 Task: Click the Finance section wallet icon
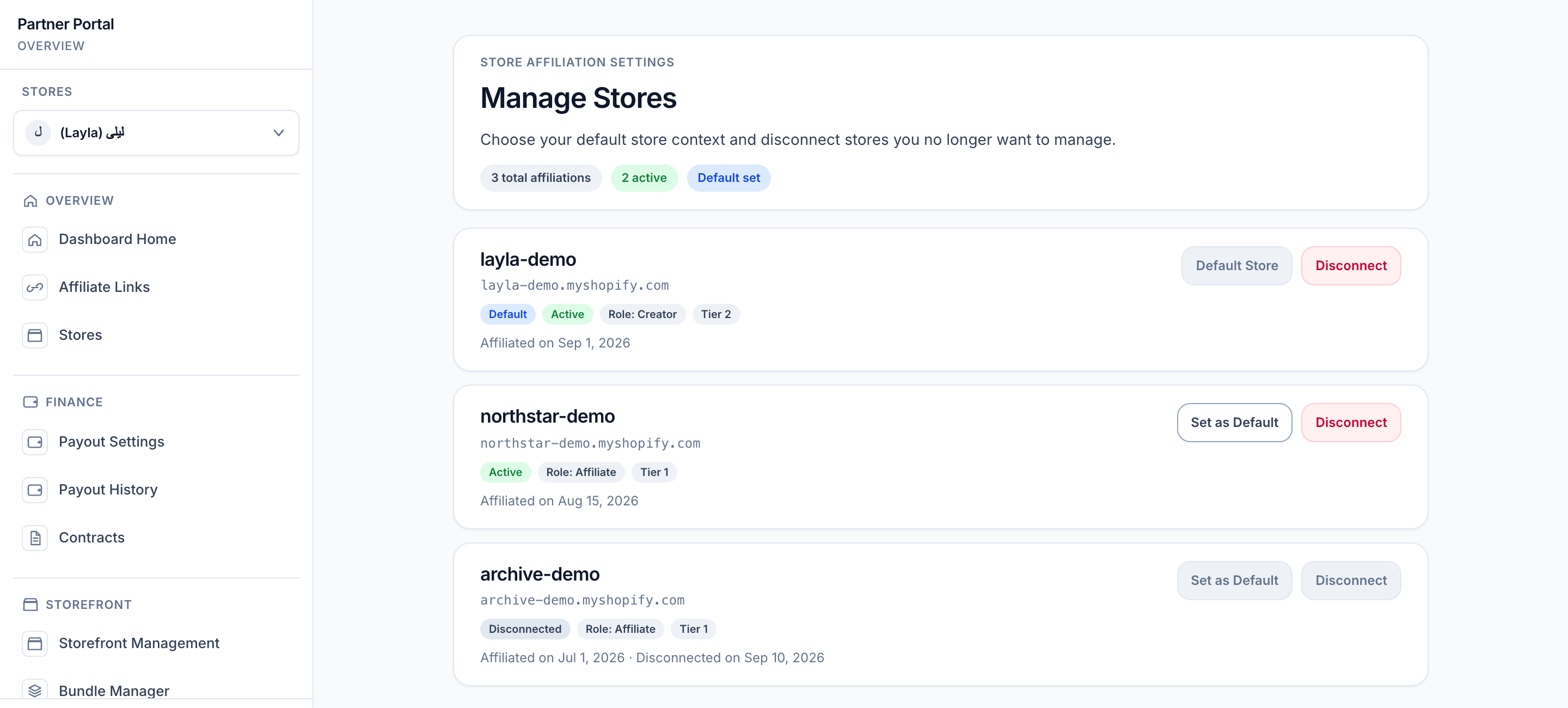(x=30, y=402)
